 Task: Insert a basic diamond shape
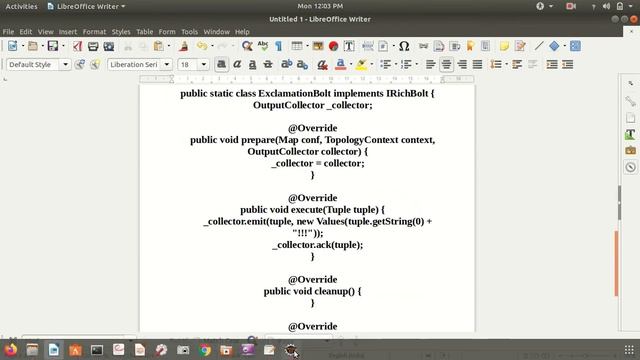coord(554,46)
